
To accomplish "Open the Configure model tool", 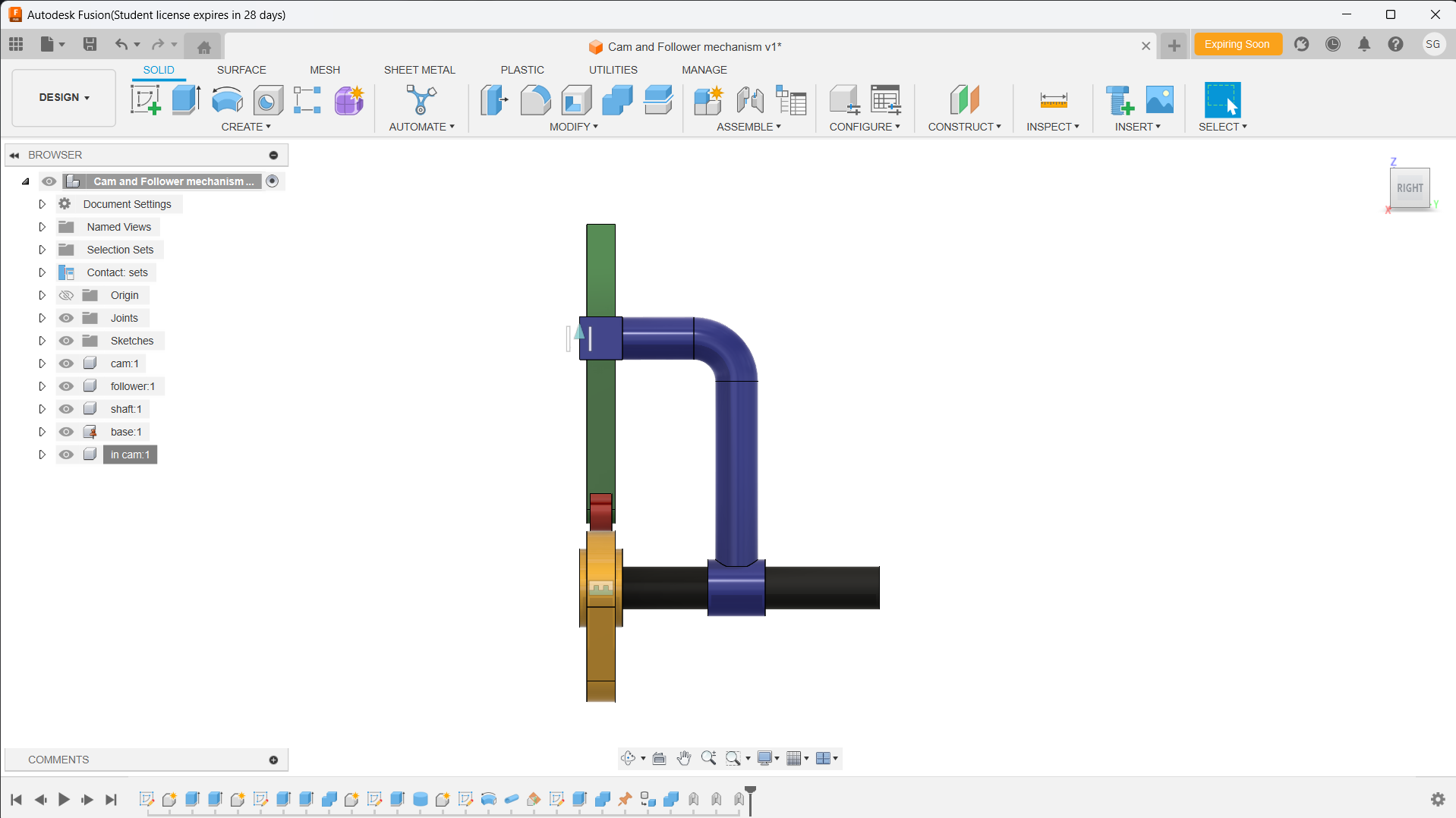I will click(844, 100).
